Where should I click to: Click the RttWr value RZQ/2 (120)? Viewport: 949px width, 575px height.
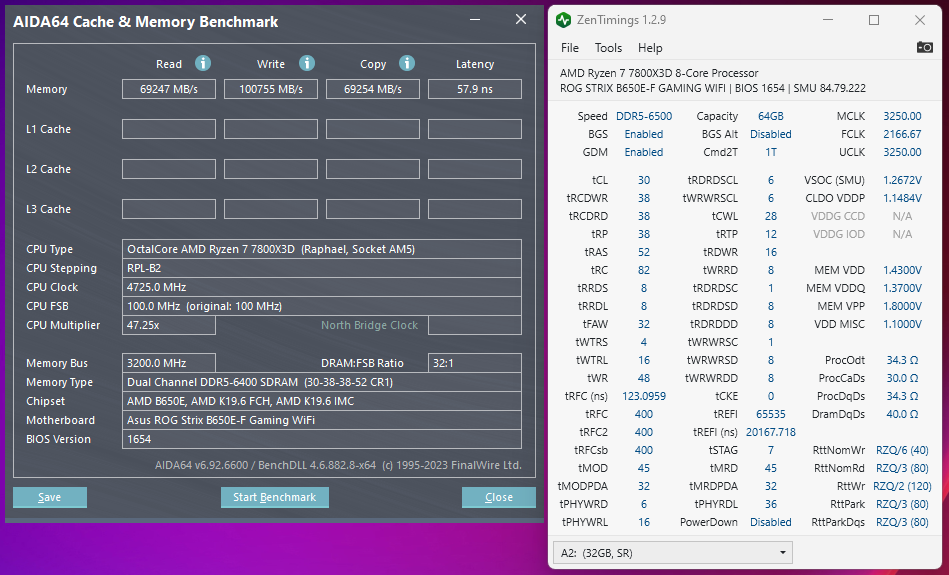click(902, 487)
